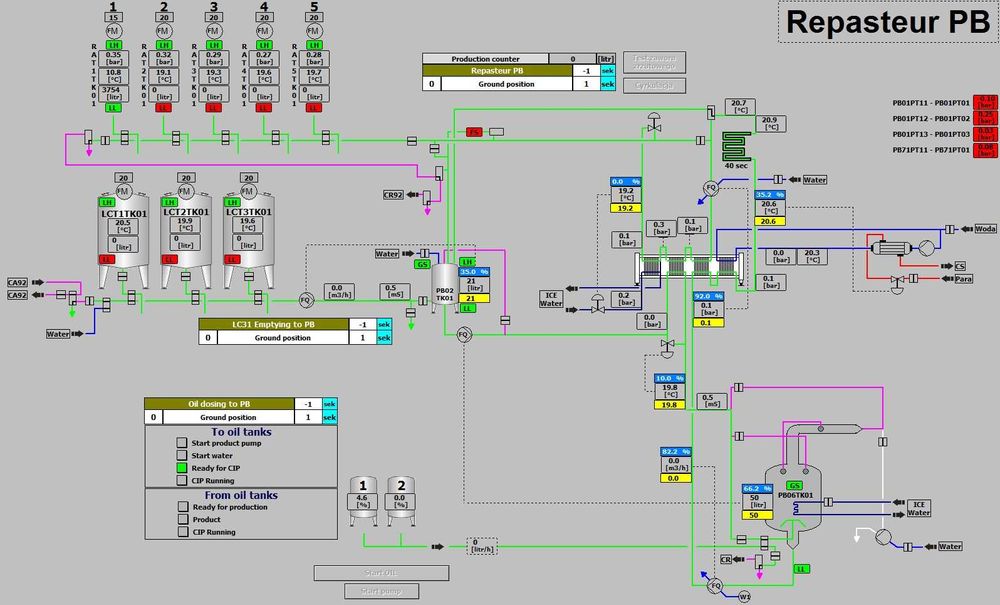Click the Para supply label

pyautogui.click(x=963, y=279)
